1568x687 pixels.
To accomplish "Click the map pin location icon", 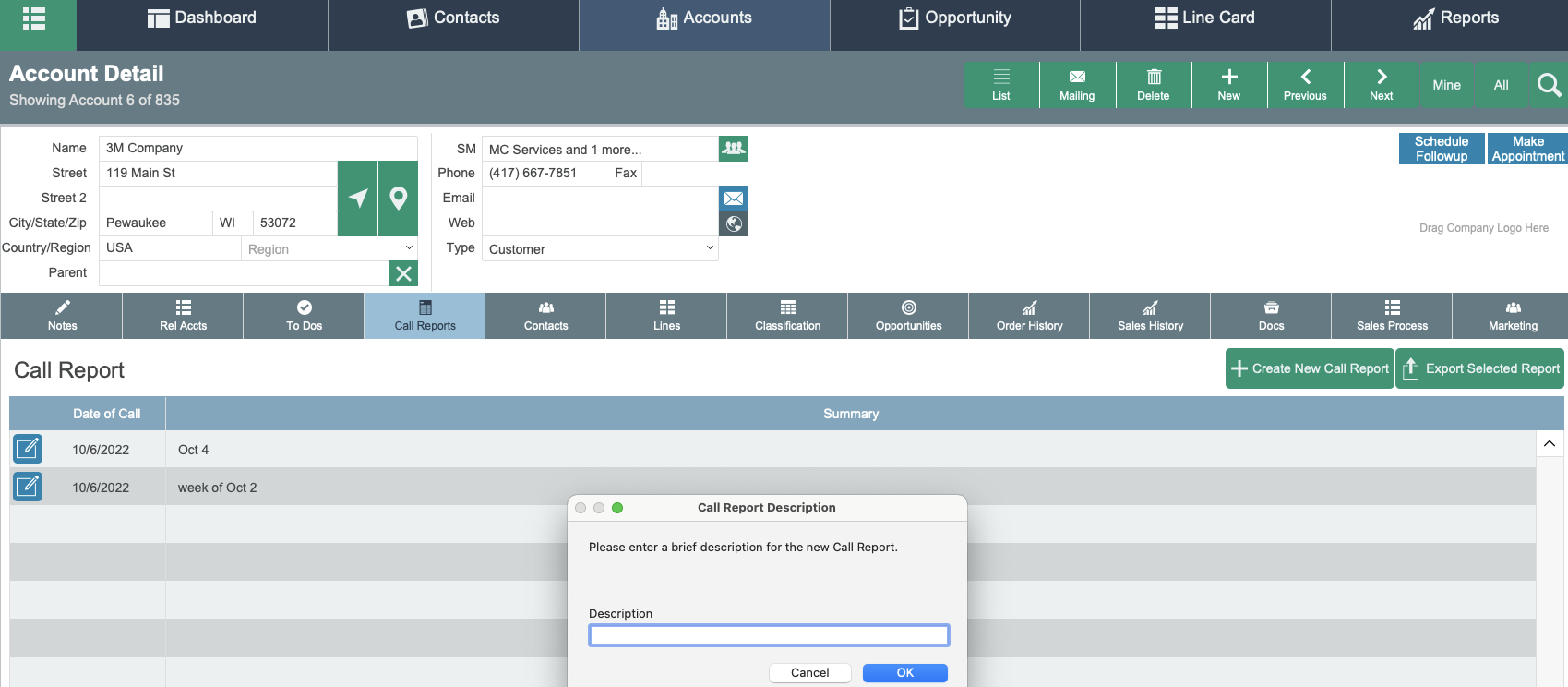I will [399, 198].
